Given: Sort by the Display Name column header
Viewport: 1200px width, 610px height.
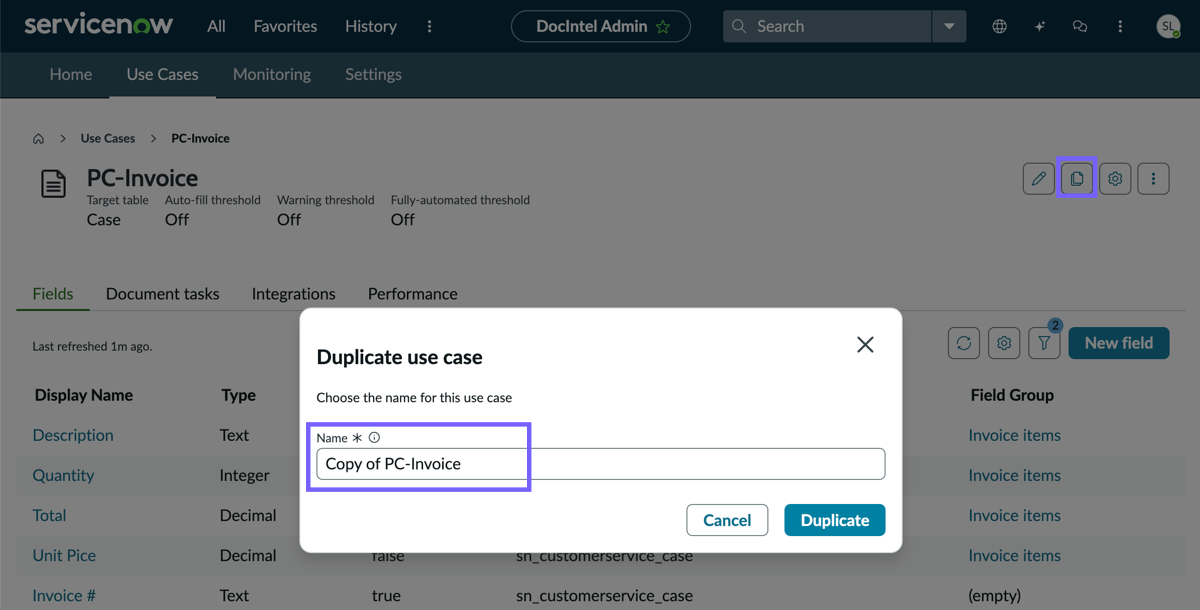Looking at the screenshot, I should pos(84,395).
